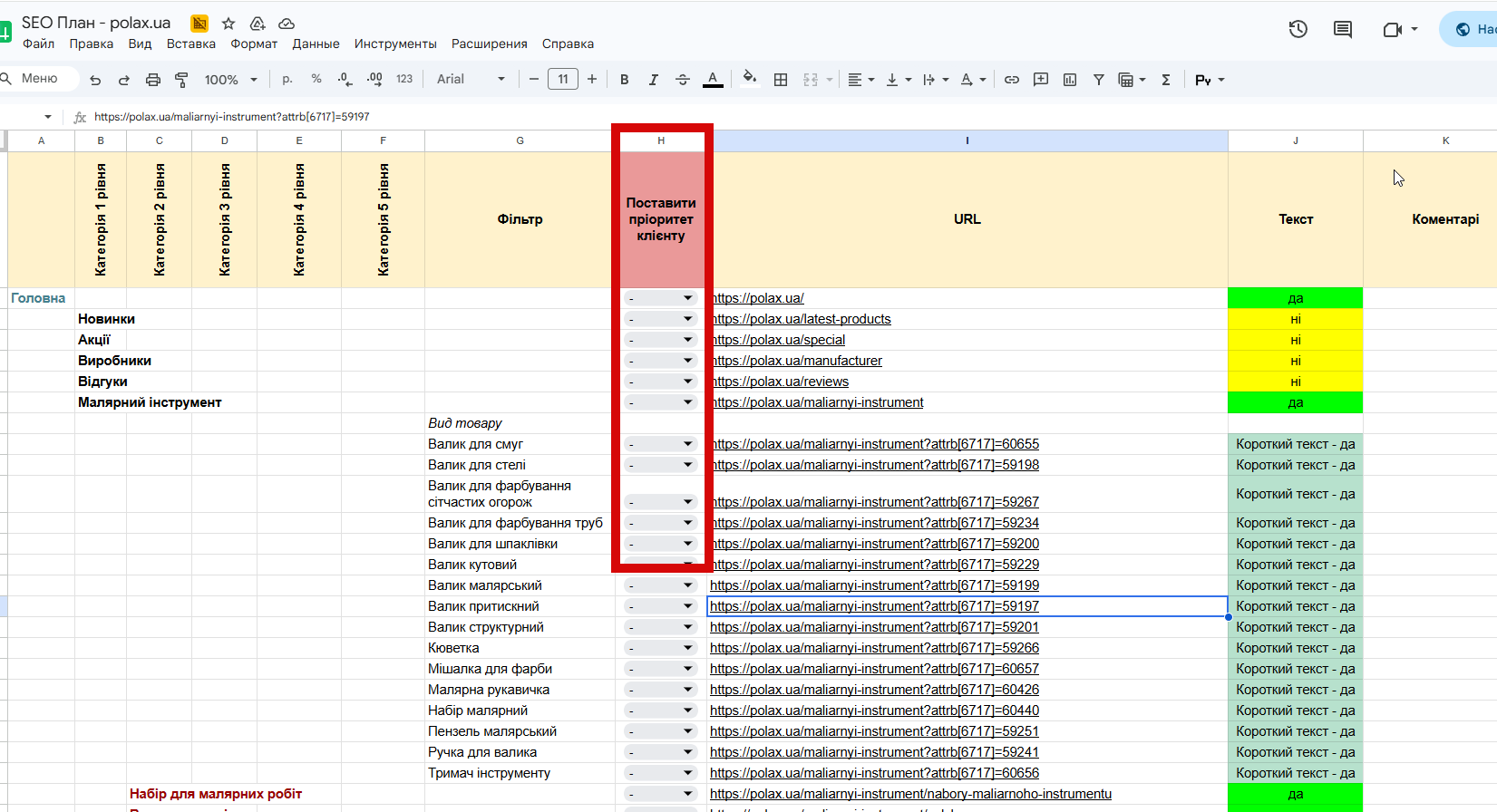Click the undo arrow icon
The image size is (1497, 812).
[95, 80]
